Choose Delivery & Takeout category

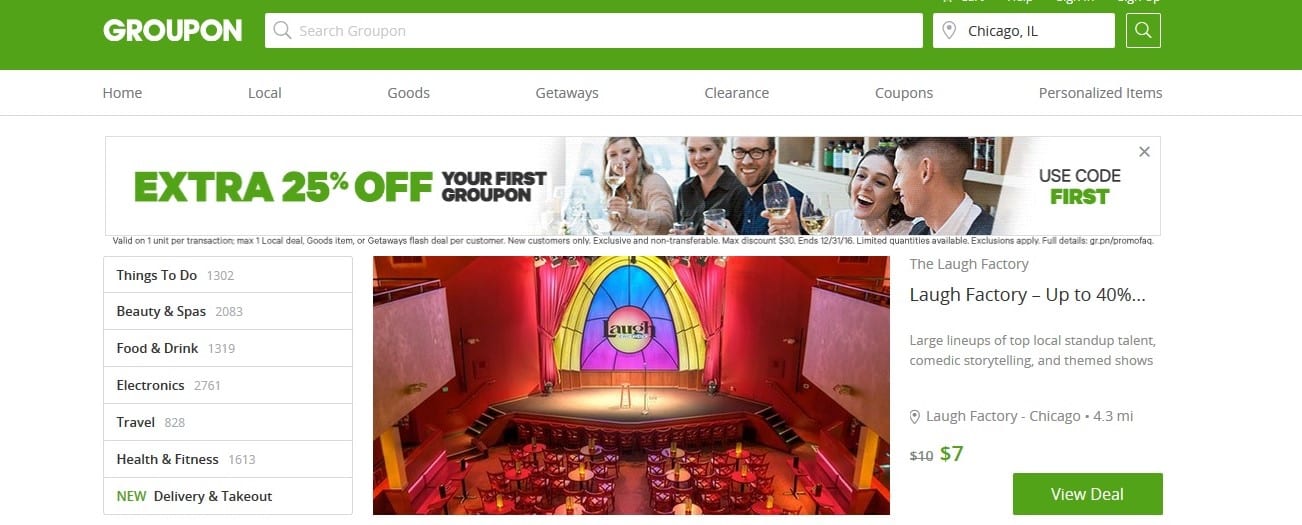click(228, 496)
